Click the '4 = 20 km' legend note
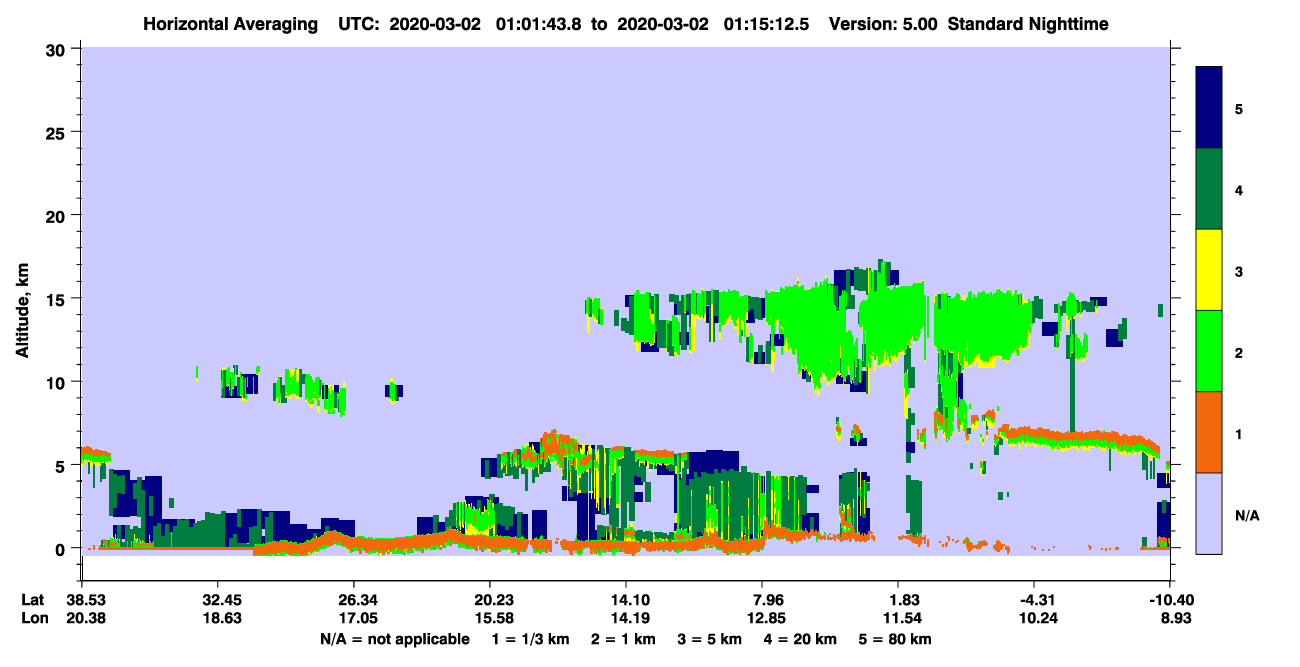 click(801, 639)
